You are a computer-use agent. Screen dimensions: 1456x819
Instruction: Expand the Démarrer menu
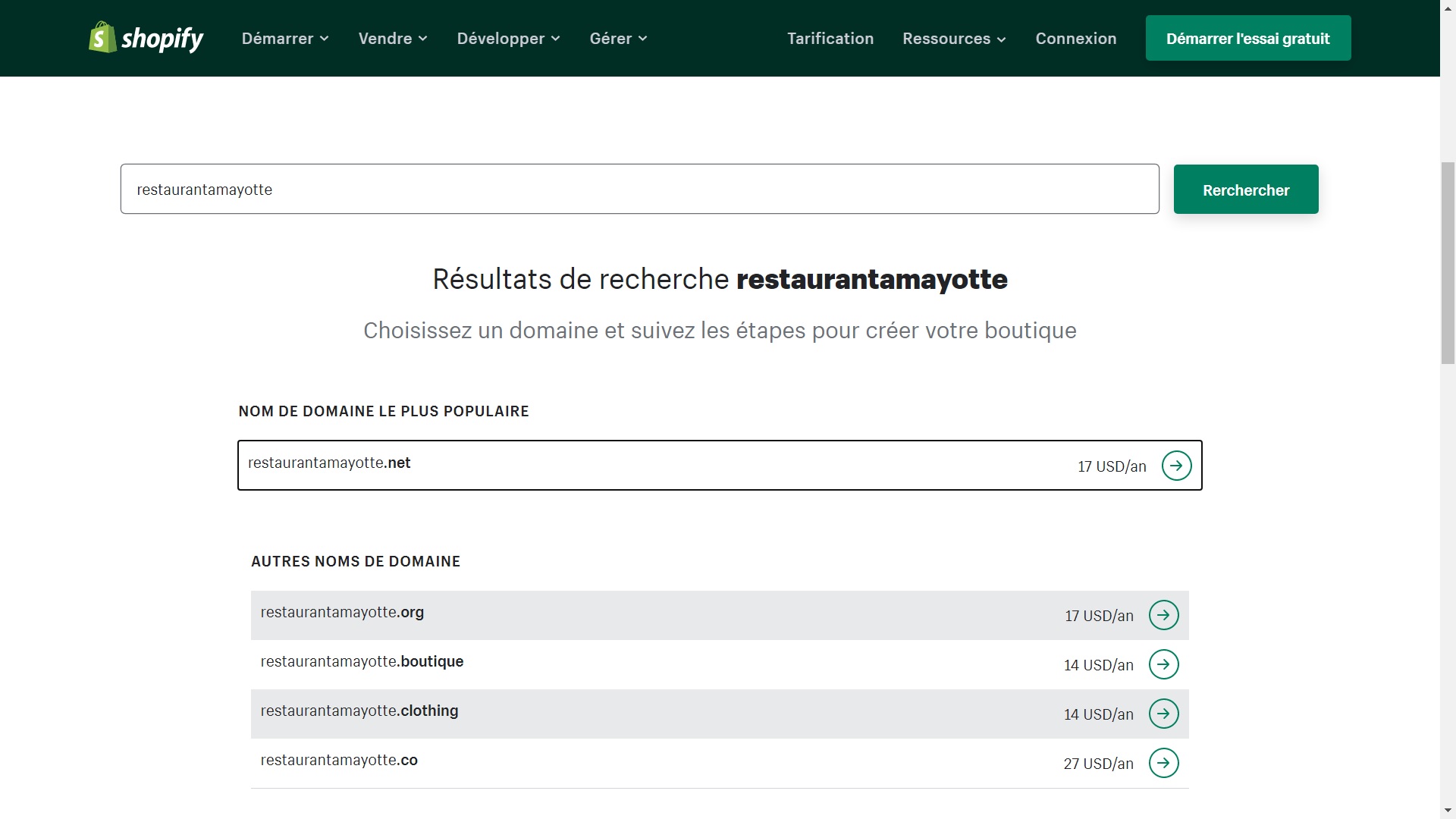[x=284, y=38]
